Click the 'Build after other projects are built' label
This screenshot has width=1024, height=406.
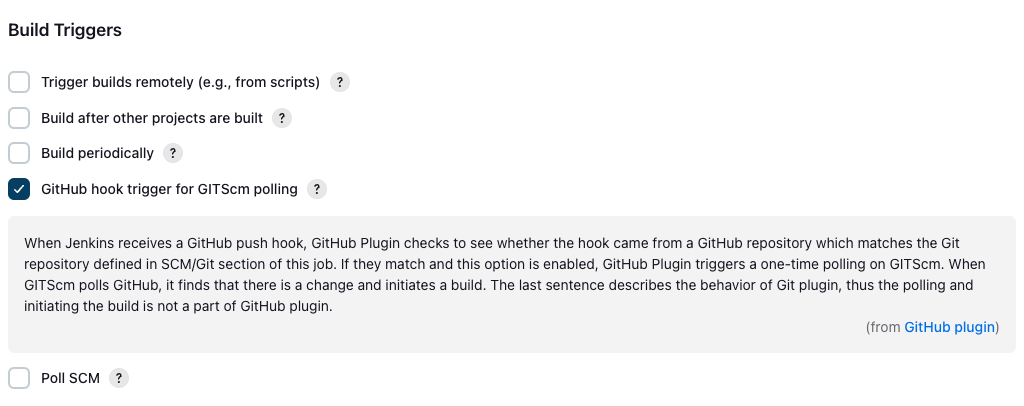(x=152, y=118)
